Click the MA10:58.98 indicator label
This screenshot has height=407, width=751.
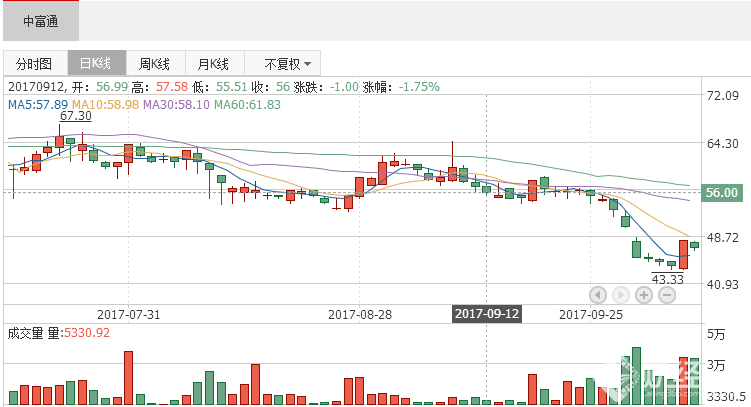pyautogui.click(x=105, y=104)
